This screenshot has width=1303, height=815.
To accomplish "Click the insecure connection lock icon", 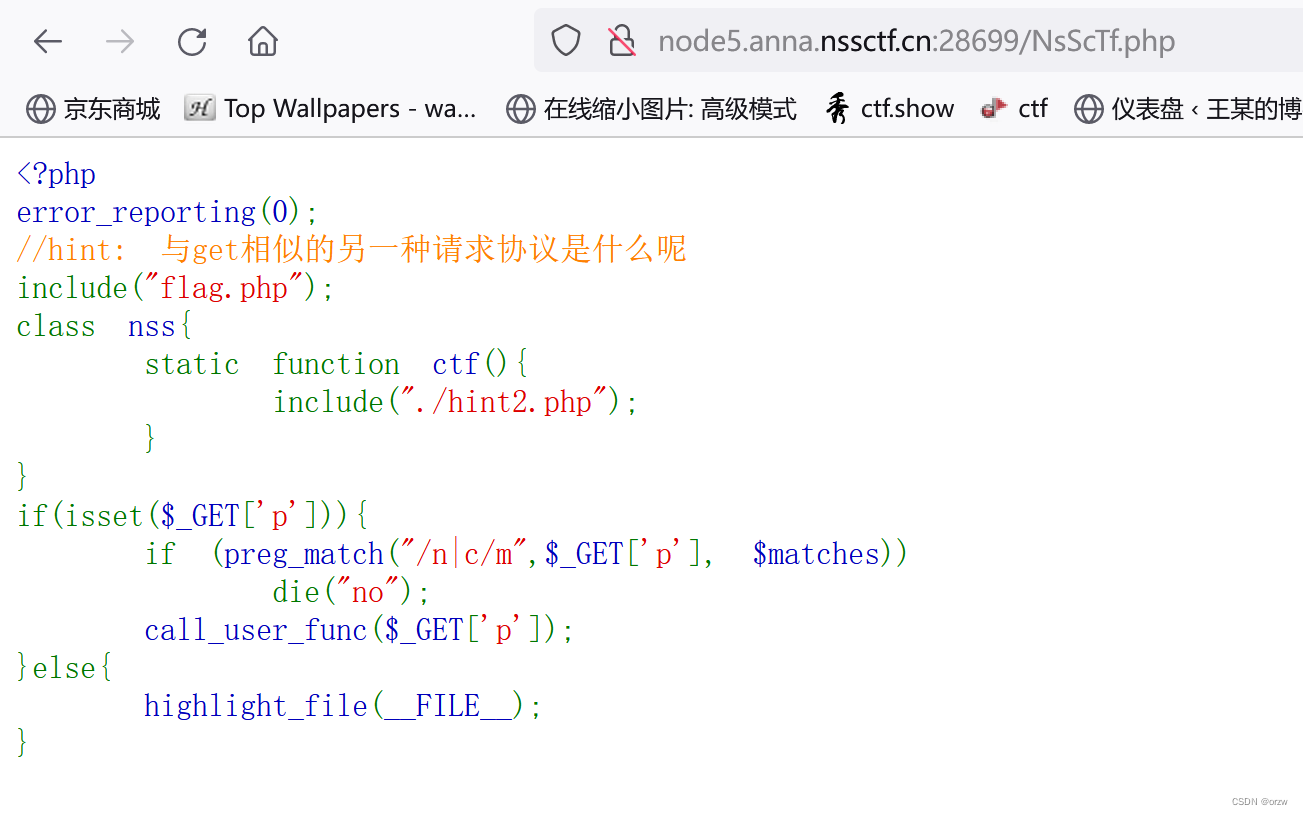I will 621,39.
